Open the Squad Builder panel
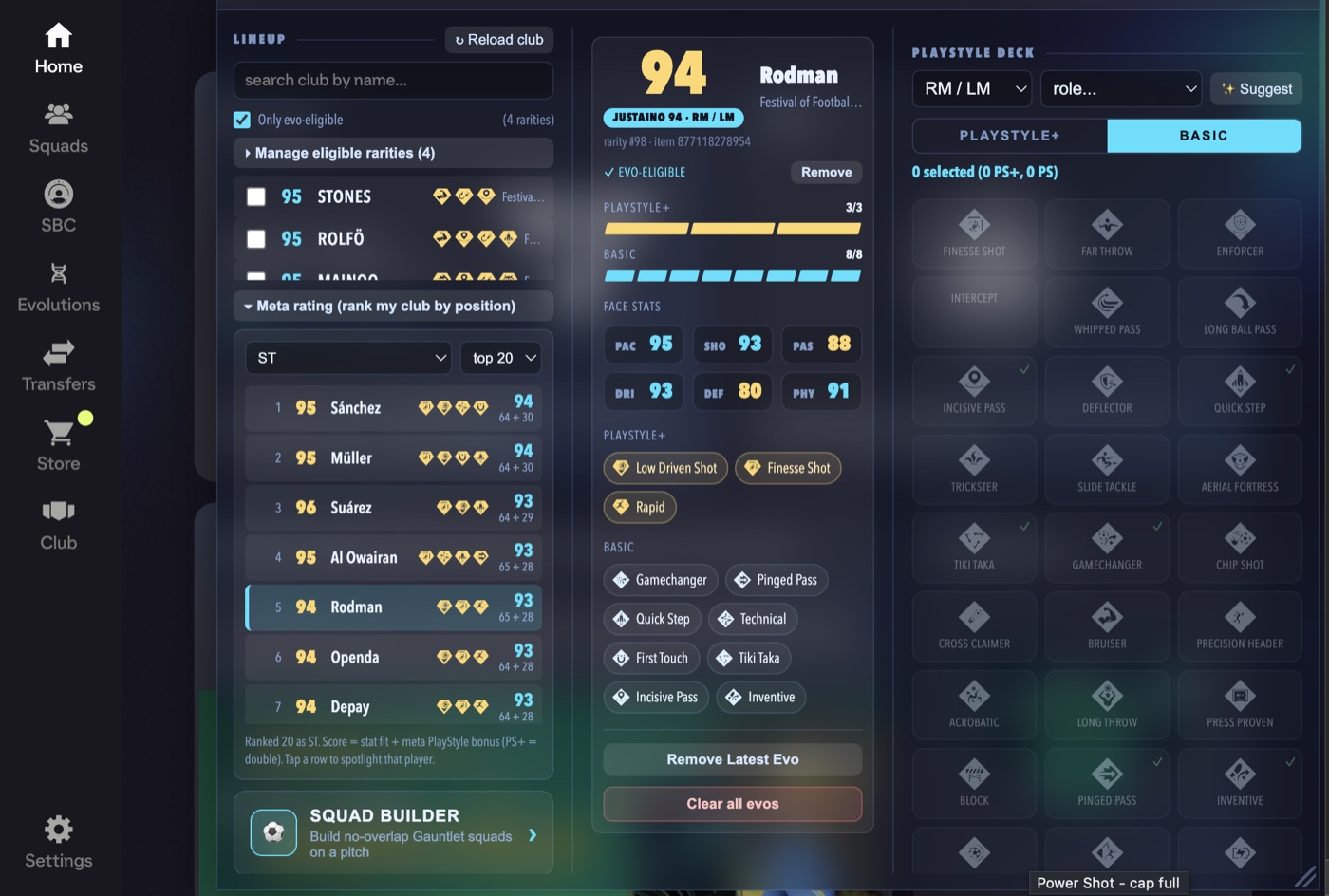The width and height of the screenshot is (1329, 896). tap(393, 832)
